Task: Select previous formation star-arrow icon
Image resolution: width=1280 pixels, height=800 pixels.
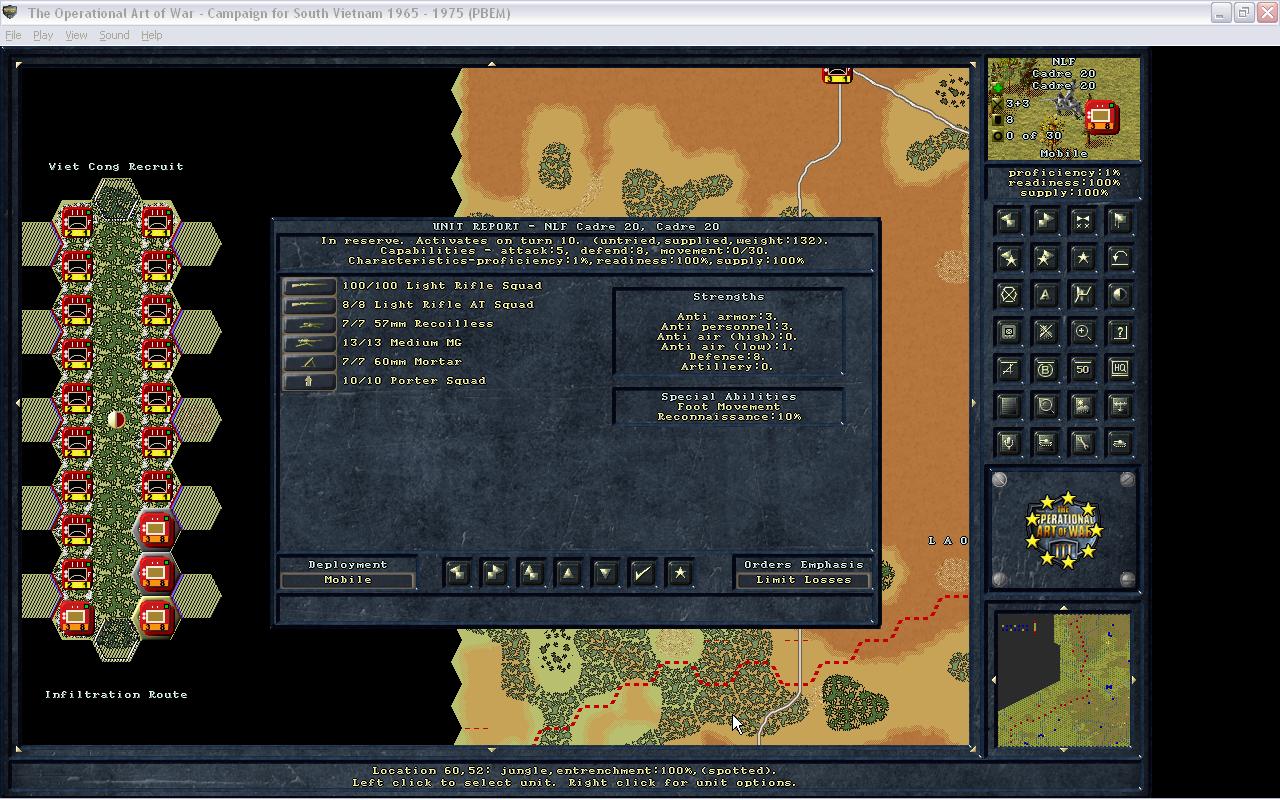Action: 1009,258
